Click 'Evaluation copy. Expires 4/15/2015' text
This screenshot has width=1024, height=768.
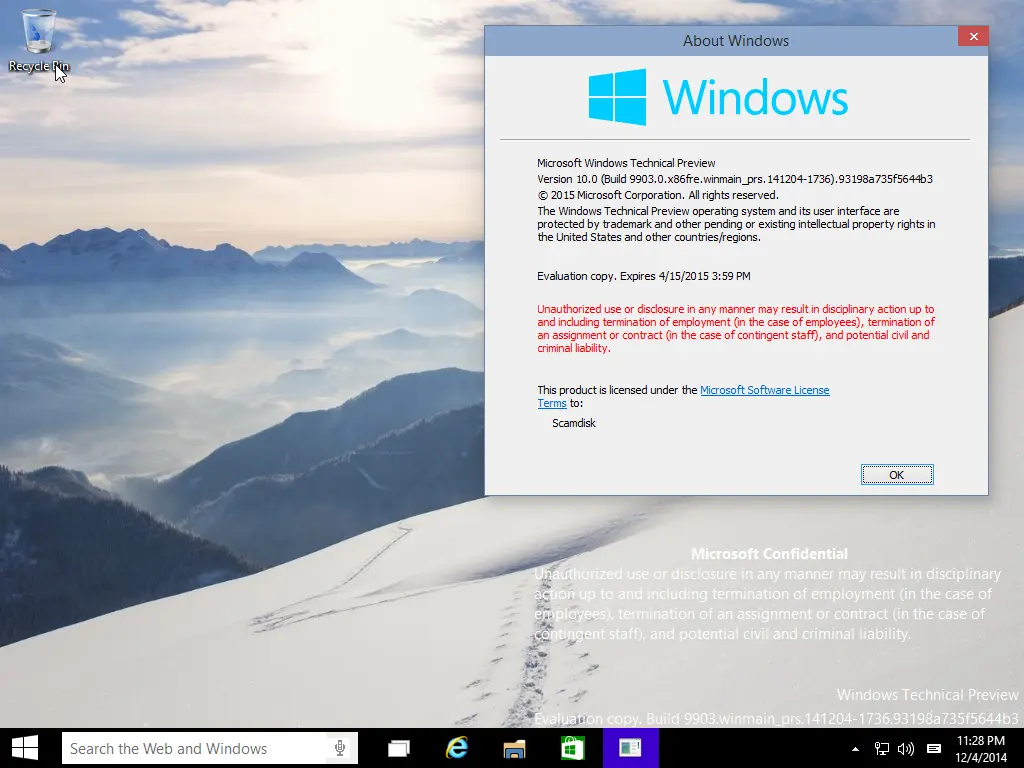[x=643, y=276]
